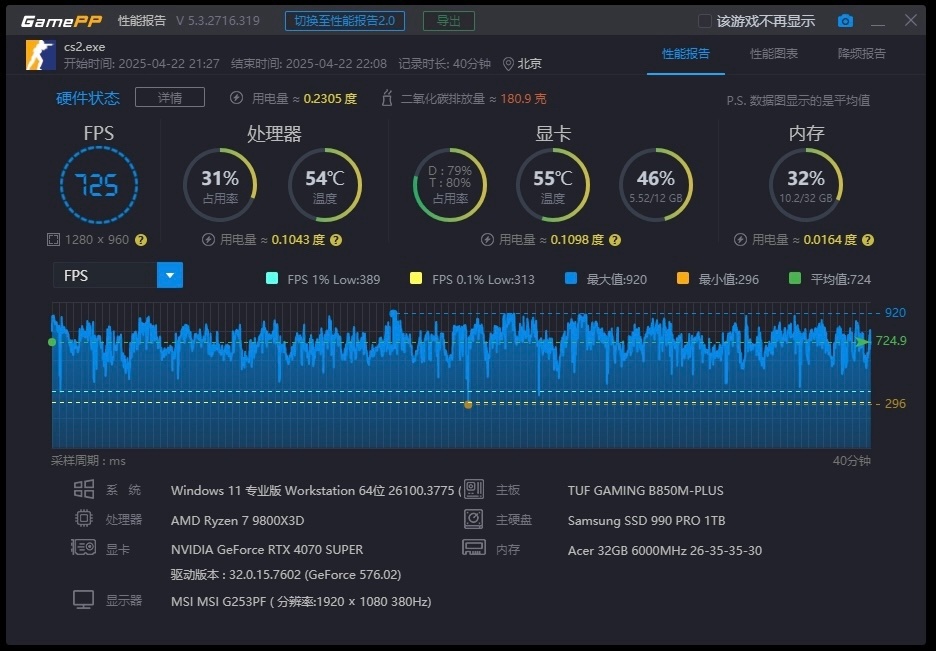Click the help icon next to 1280 x 960
This screenshot has height=651, width=936.
tap(141, 240)
